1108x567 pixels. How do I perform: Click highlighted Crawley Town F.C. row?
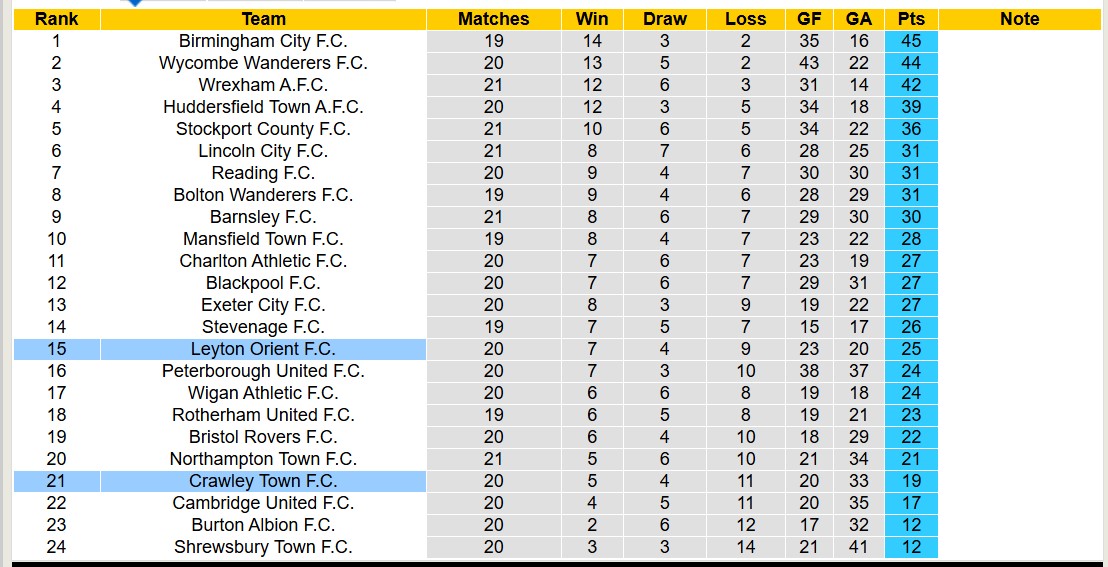coord(263,481)
